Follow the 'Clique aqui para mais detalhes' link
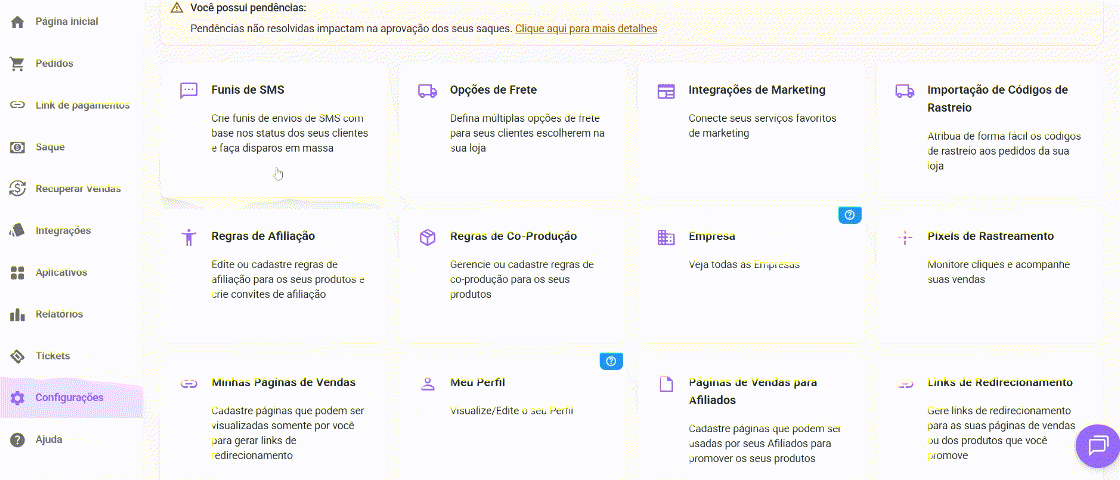Screen dimensions: 1120x480 click(x=586, y=29)
